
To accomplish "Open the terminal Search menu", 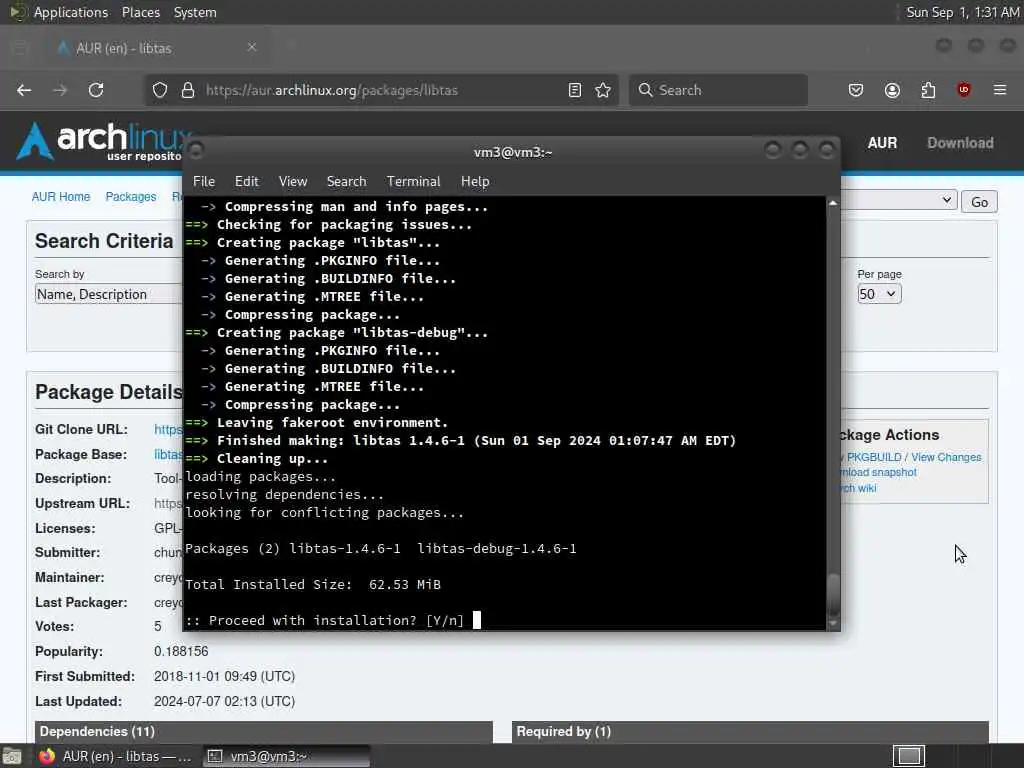I will (346, 182).
